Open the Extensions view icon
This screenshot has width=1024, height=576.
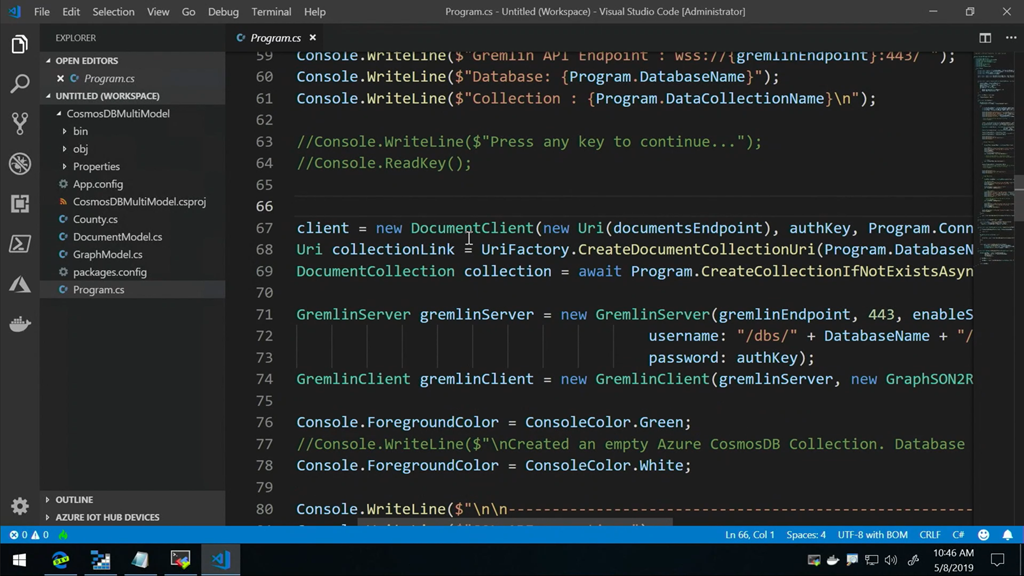(19, 204)
